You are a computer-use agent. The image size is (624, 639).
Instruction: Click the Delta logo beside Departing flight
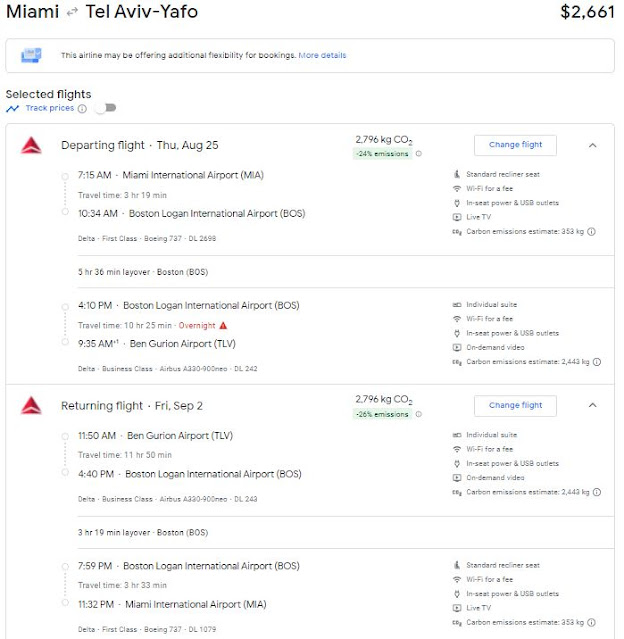pyautogui.click(x=31, y=145)
